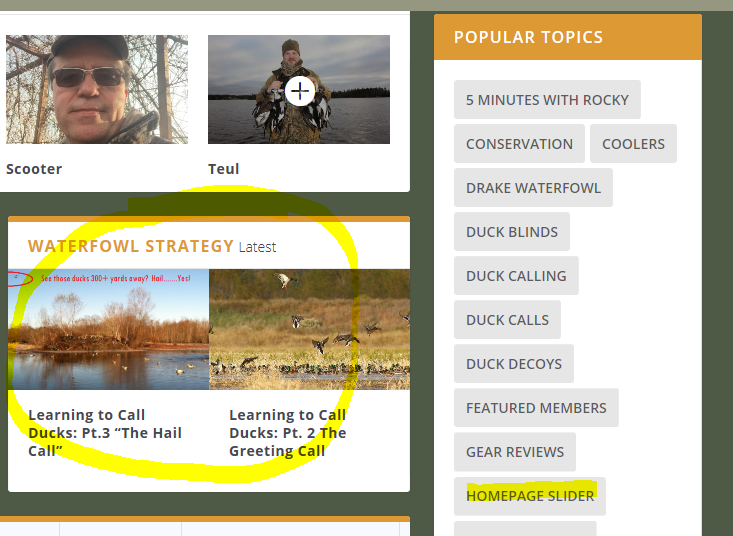Select the Duck Blinds tag

point(511,232)
